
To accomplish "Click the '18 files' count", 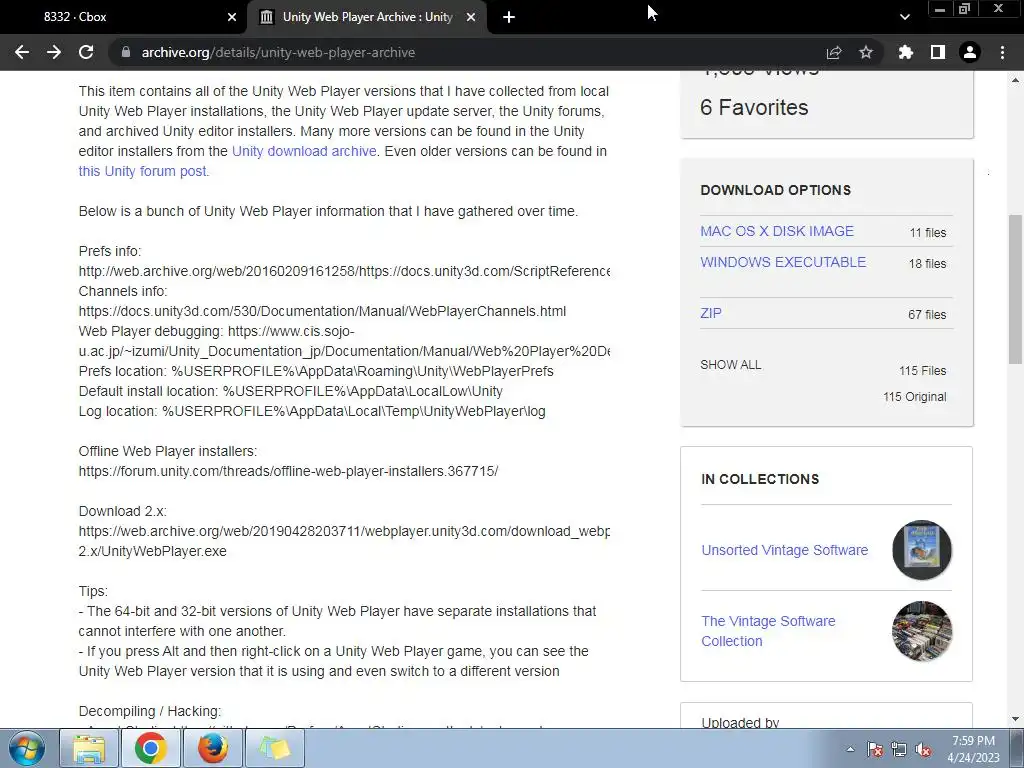I will pyautogui.click(x=927, y=263).
